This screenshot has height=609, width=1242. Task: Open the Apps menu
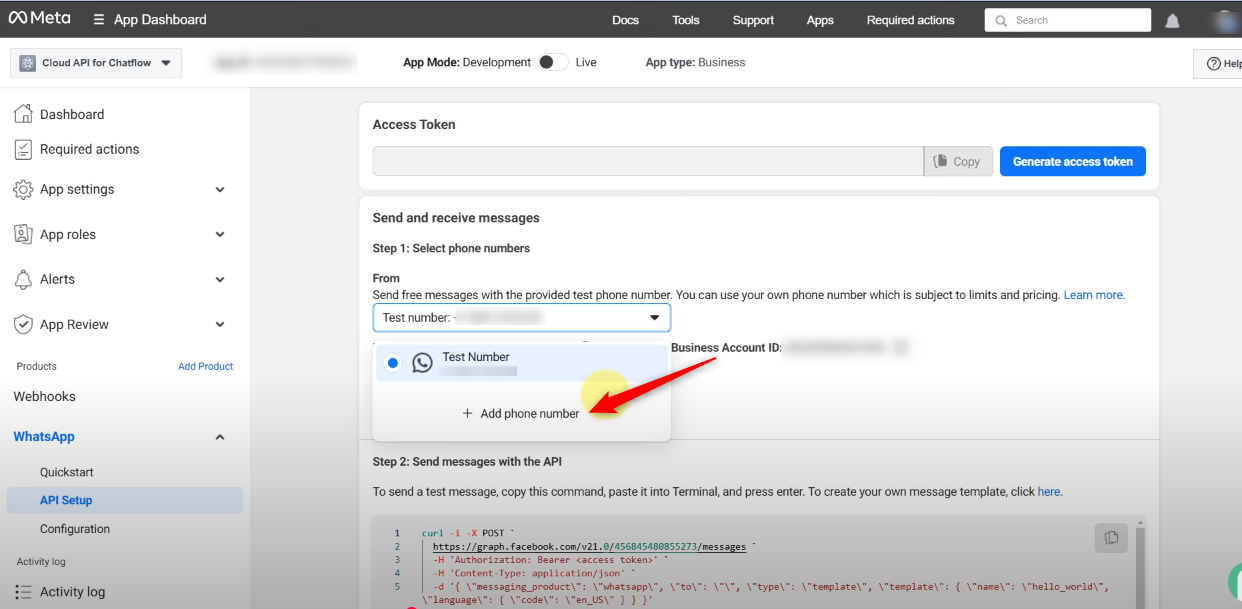pyautogui.click(x=820, y=20)
